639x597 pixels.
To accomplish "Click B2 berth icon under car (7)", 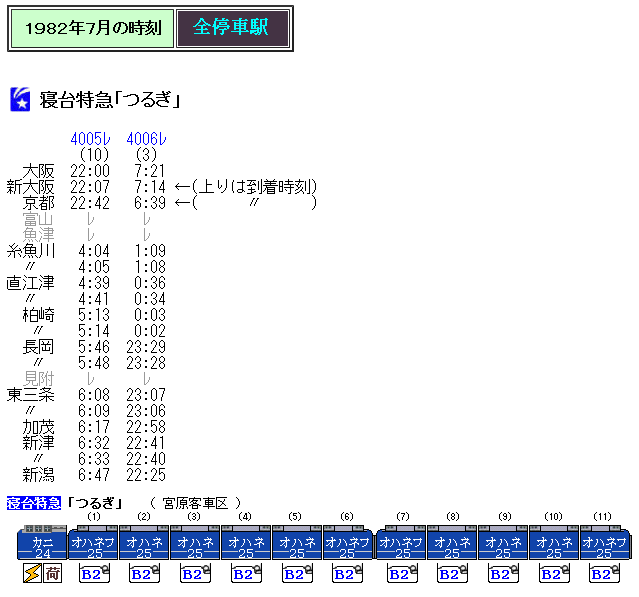I will (x=402, y=573).
